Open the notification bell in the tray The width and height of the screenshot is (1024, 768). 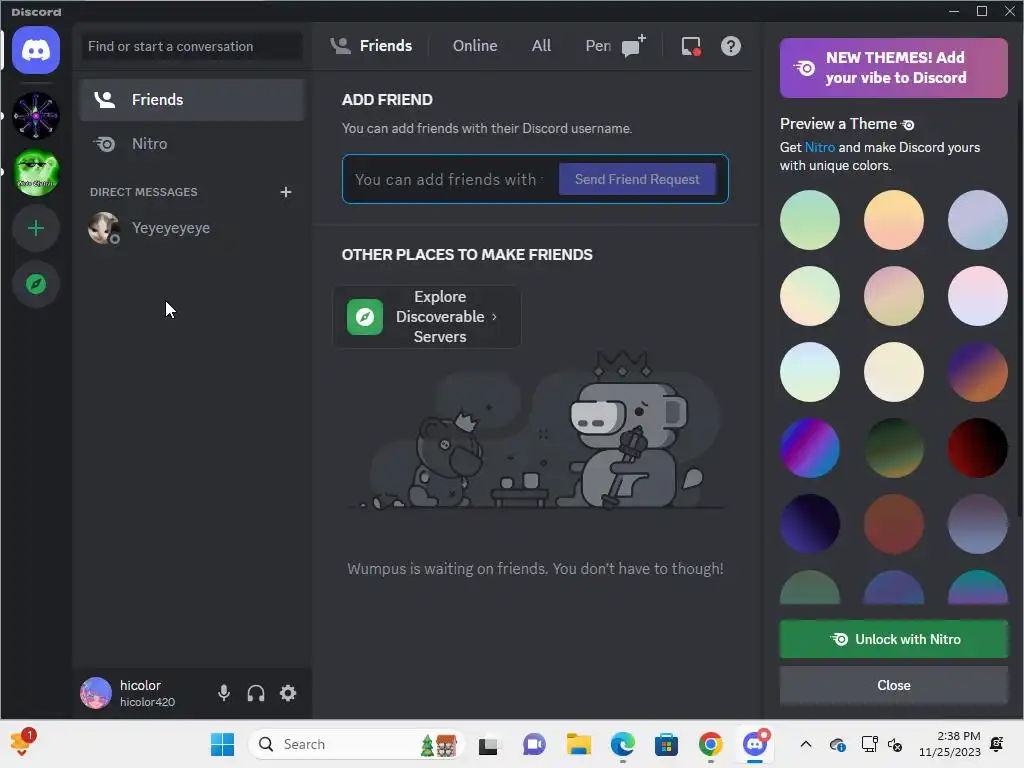point(997,744)
